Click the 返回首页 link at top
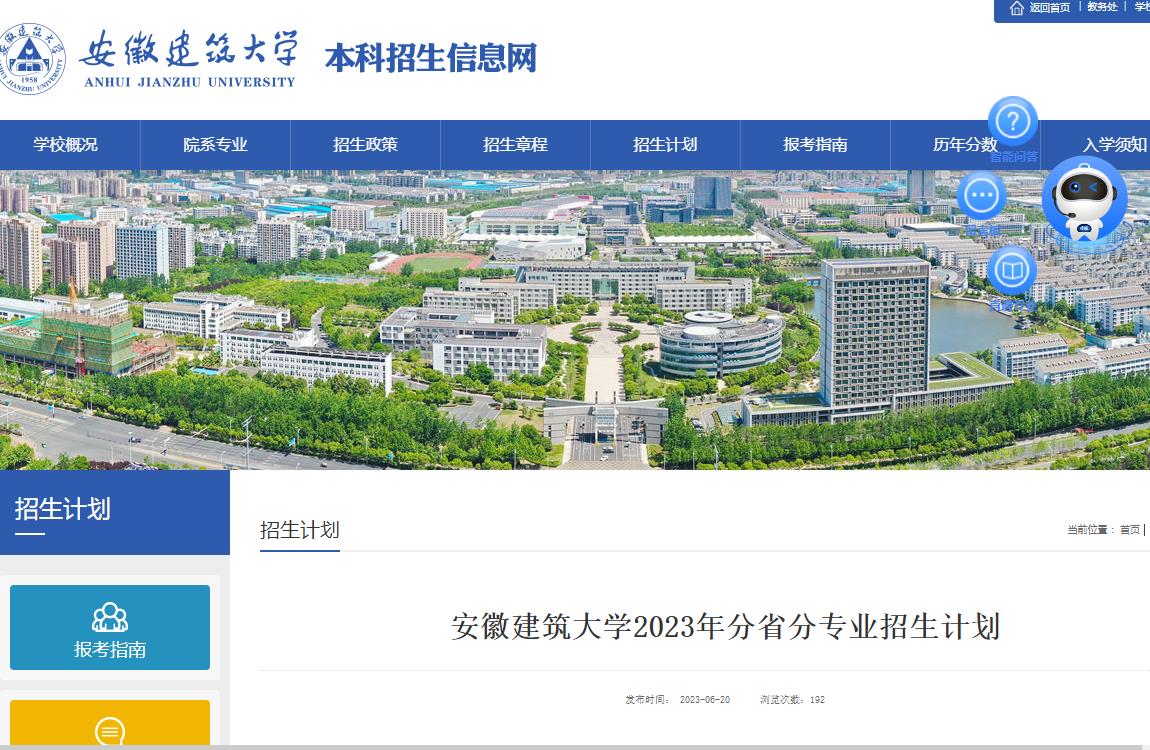The width and height of the screenshot is (1150, 750). 1050,7
